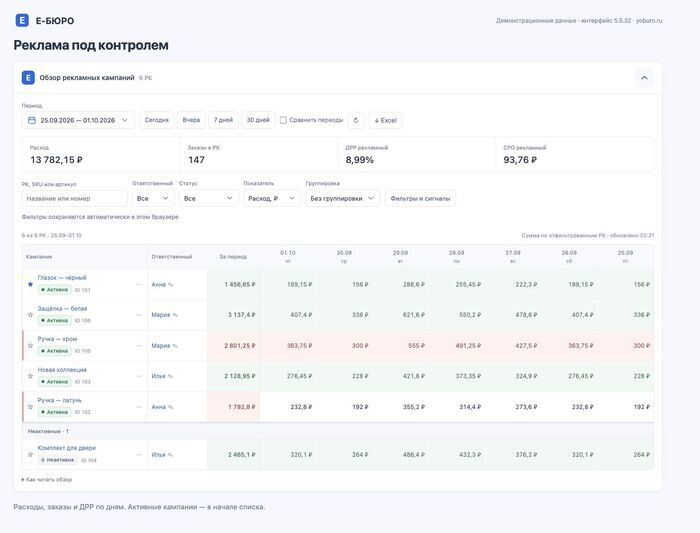Screen dimensions: 700x533
Task: Edit responsible Мария for Защёлка — белая
Action: pos(175,315)
